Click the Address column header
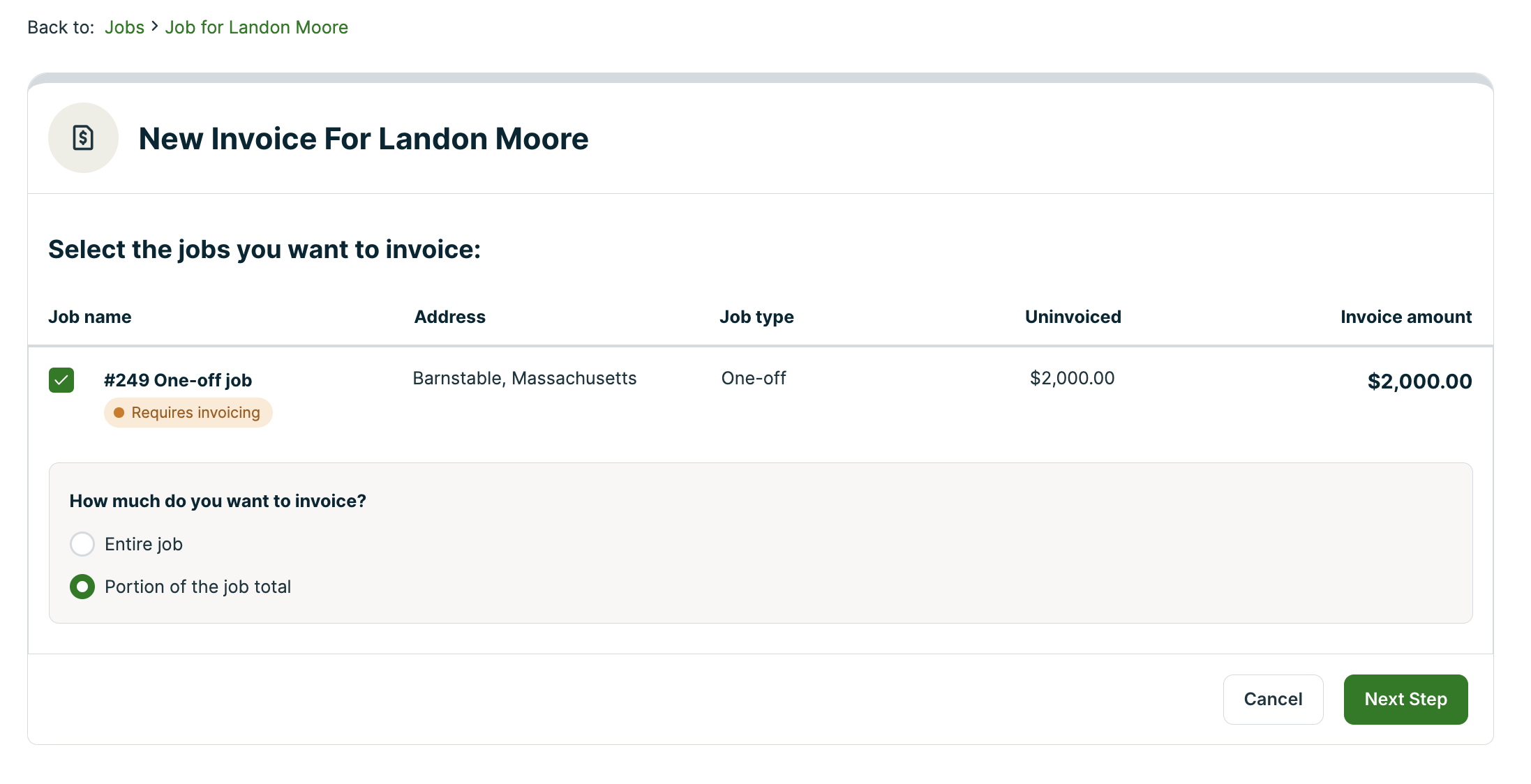The height and width of the screenshot is (784, 1531). coord(449,317)
